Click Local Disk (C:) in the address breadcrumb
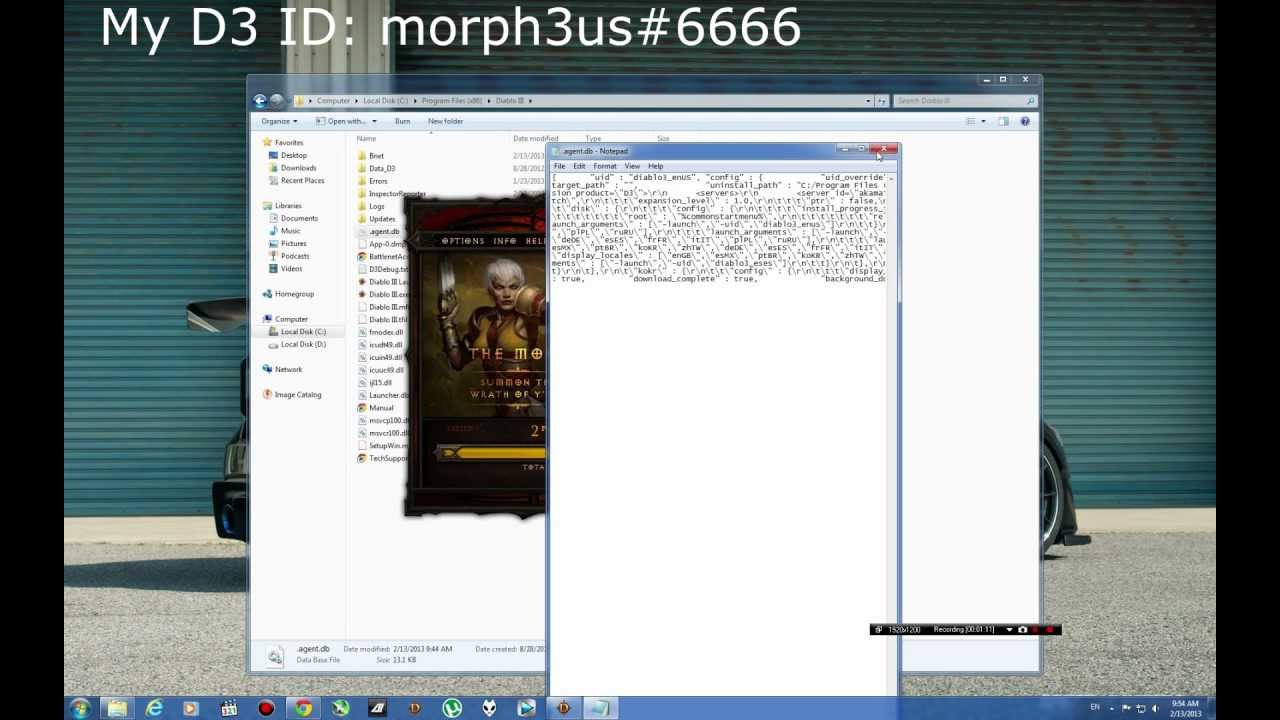 [385, 101]
